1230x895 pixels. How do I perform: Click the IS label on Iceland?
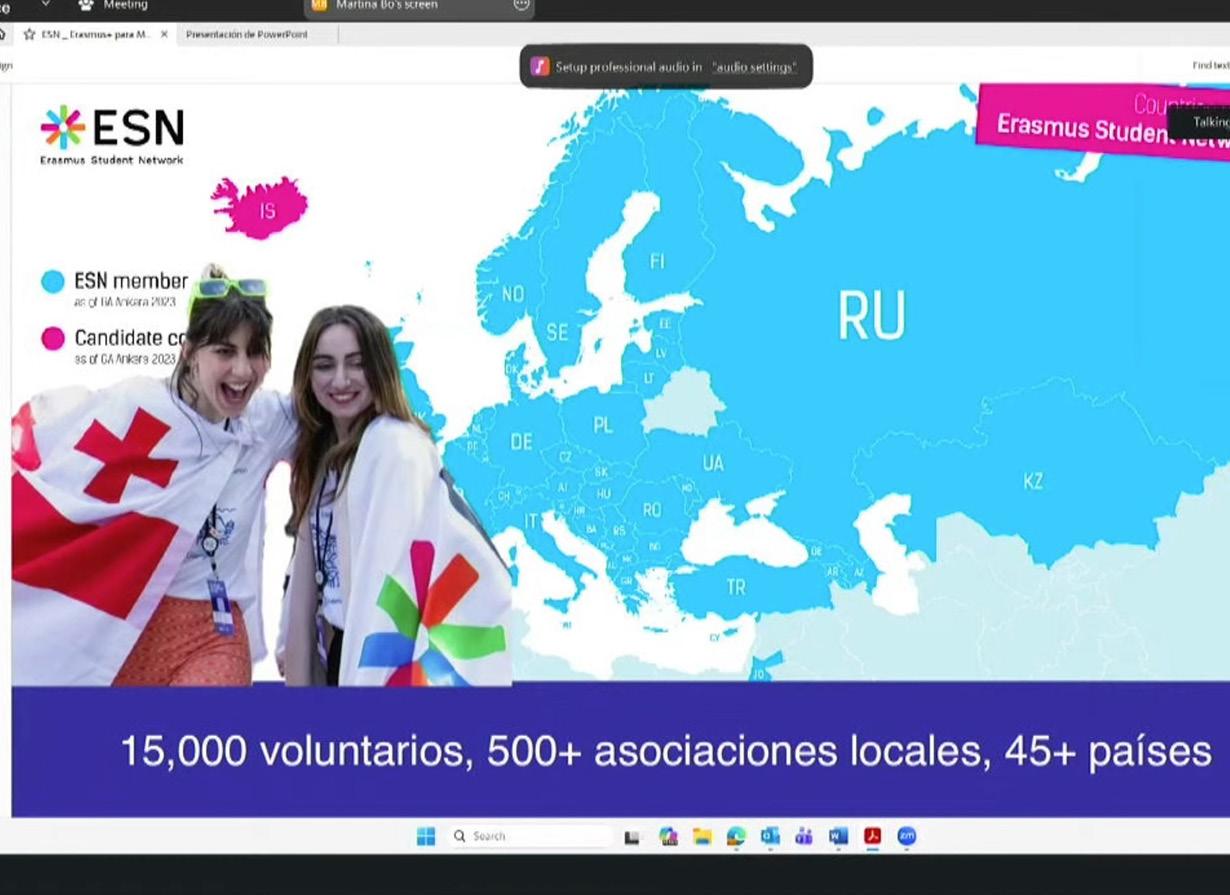[267, 211]
